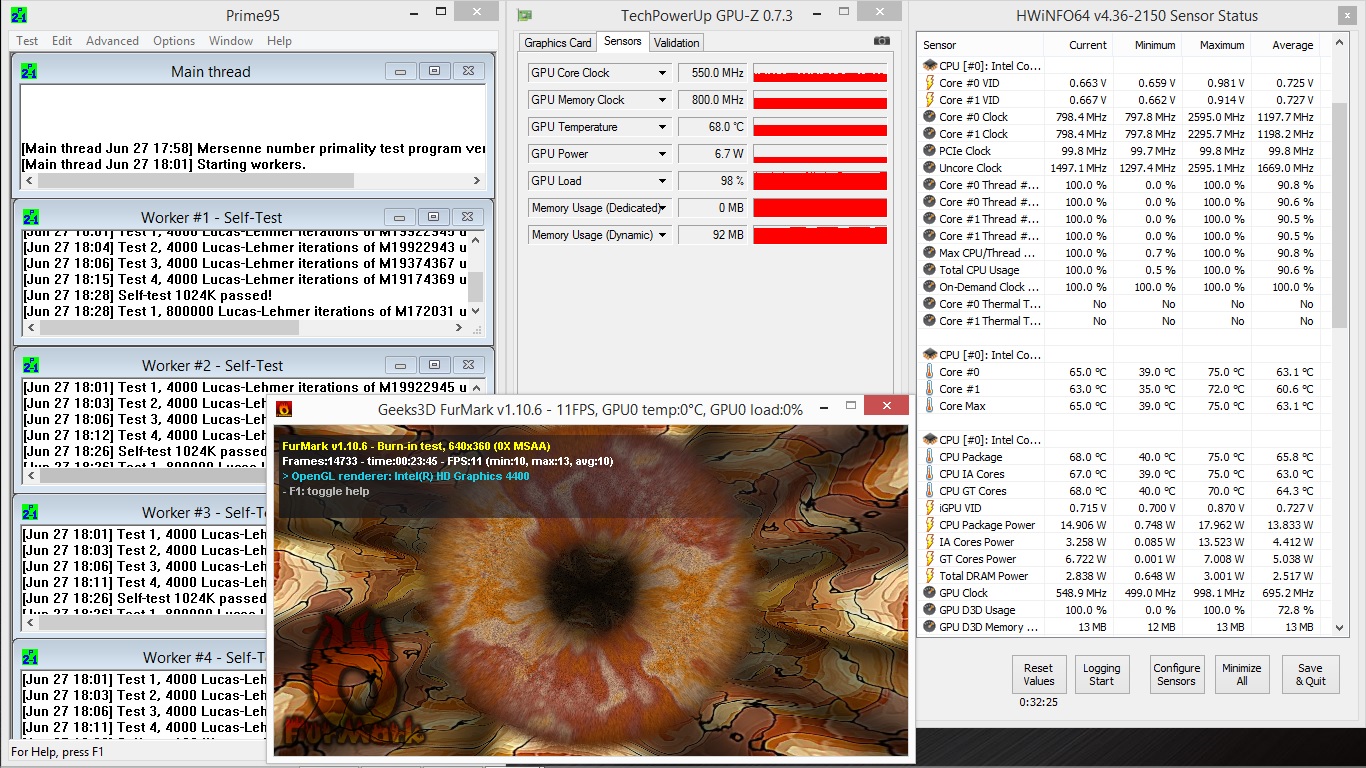Click the Worker #3 window icon

click(29, 512)
